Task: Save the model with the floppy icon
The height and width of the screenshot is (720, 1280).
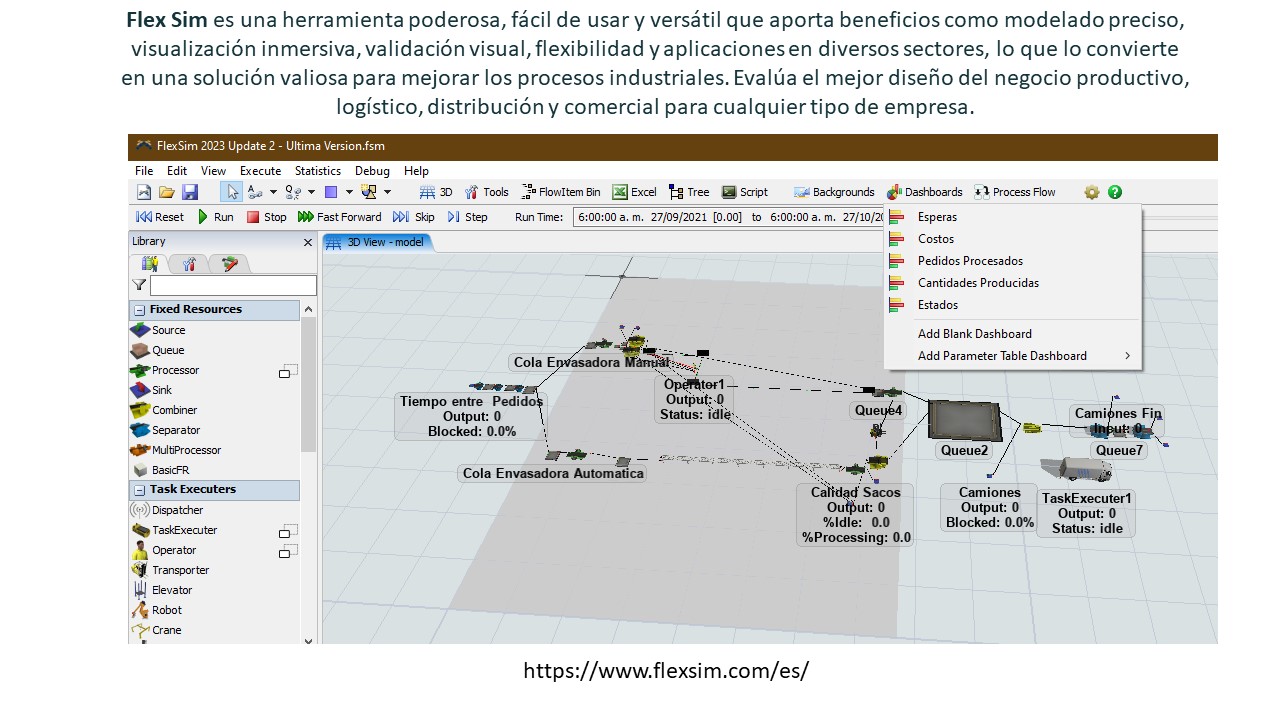Action: (189, 192)
